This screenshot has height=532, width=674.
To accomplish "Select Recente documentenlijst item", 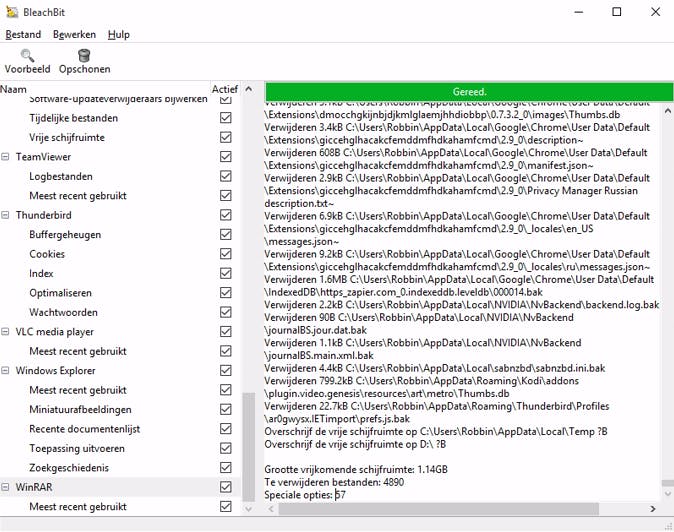I will point(85,429).
